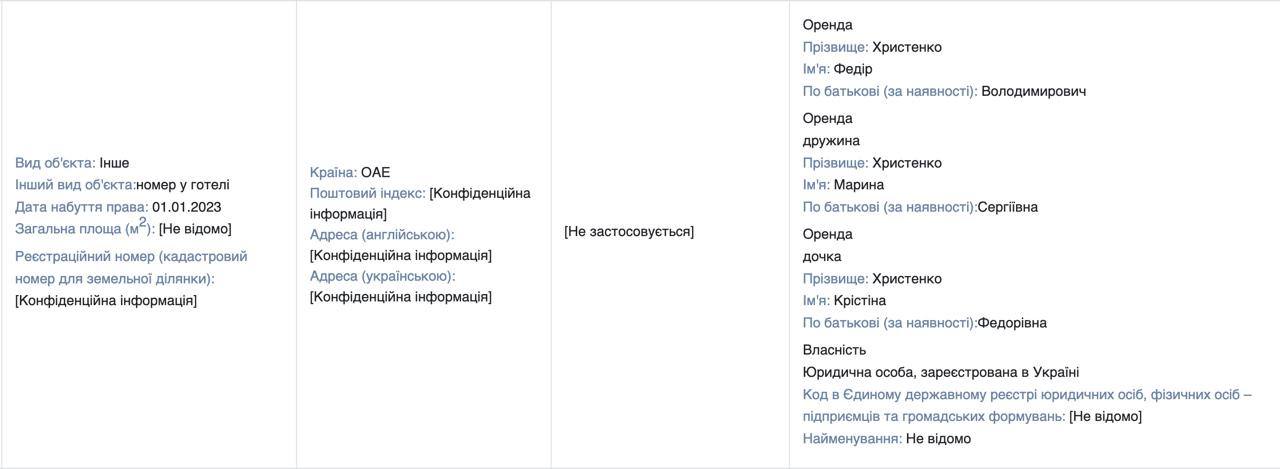Click the "Адреса (українською)" label

382,276
